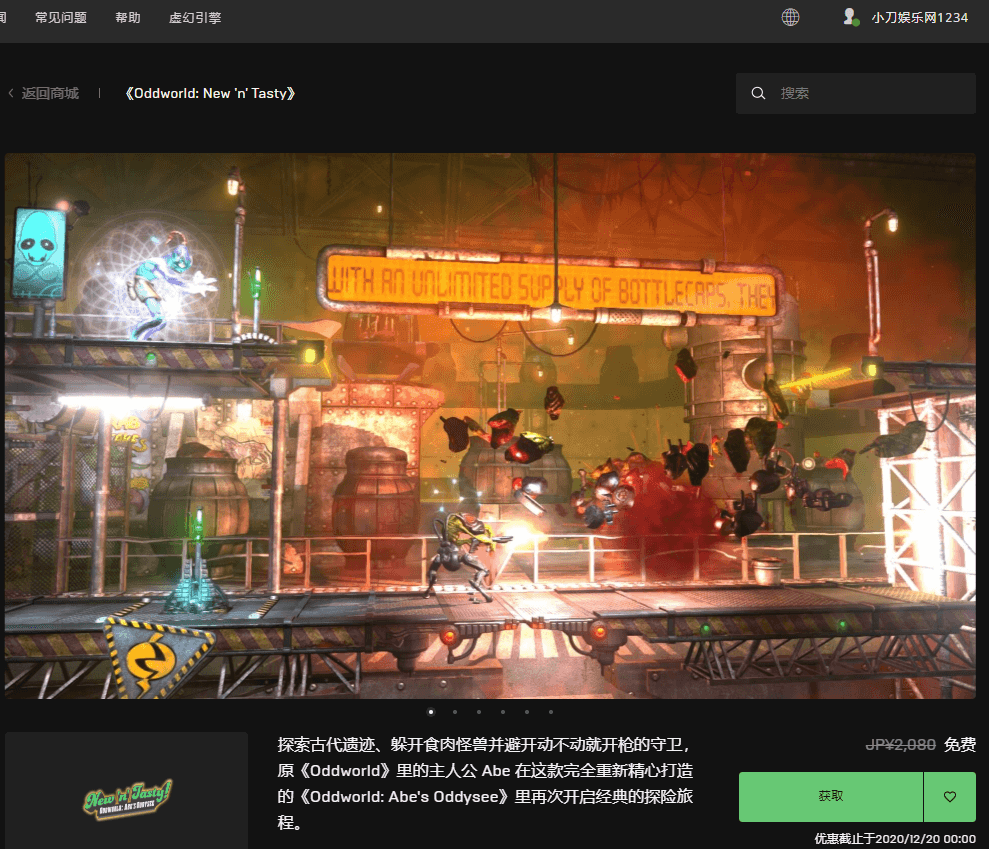
Task: Focus the 搜索 input field
Action: tap(856, 93)
